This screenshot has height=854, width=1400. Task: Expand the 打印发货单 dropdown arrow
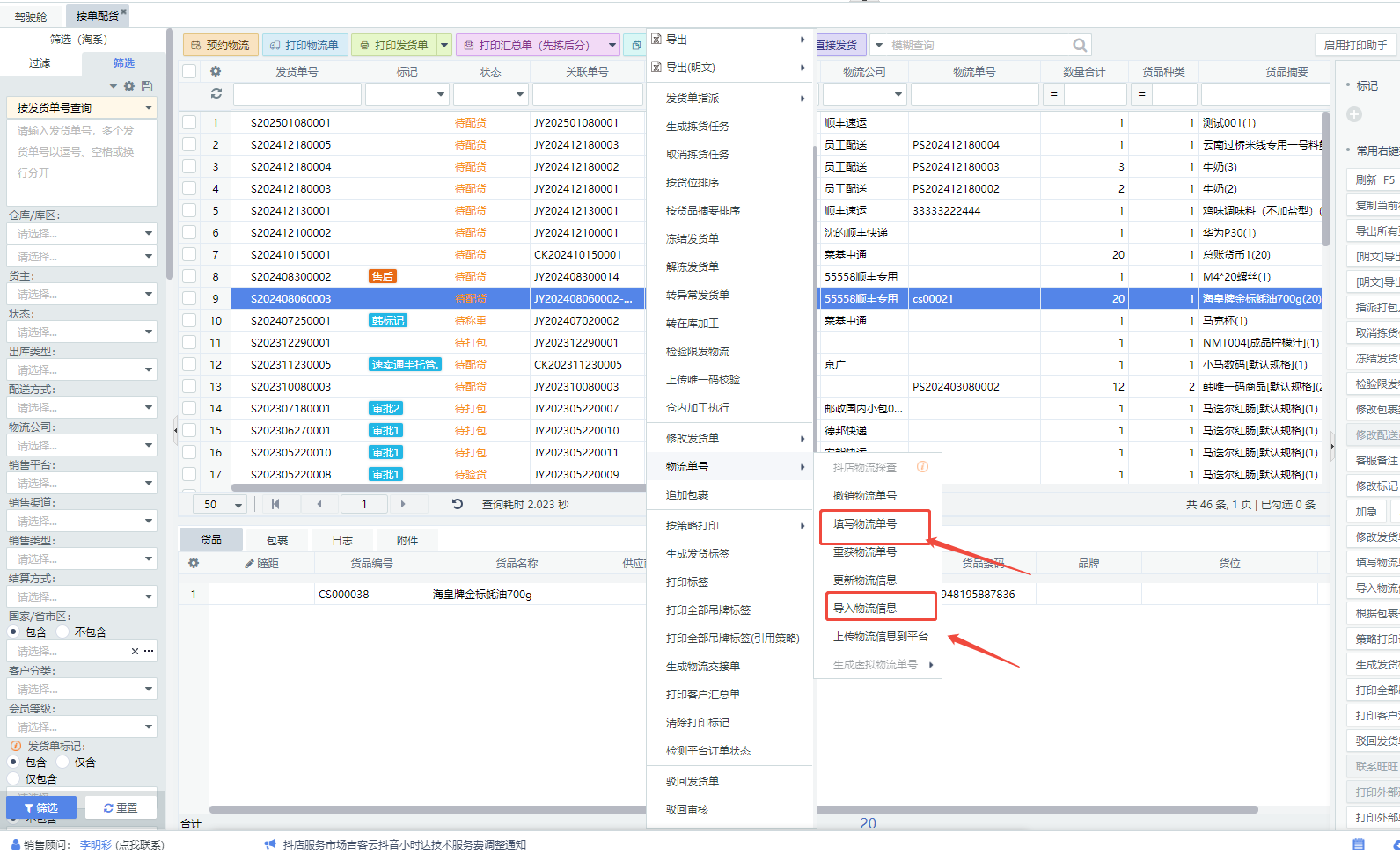444,45
